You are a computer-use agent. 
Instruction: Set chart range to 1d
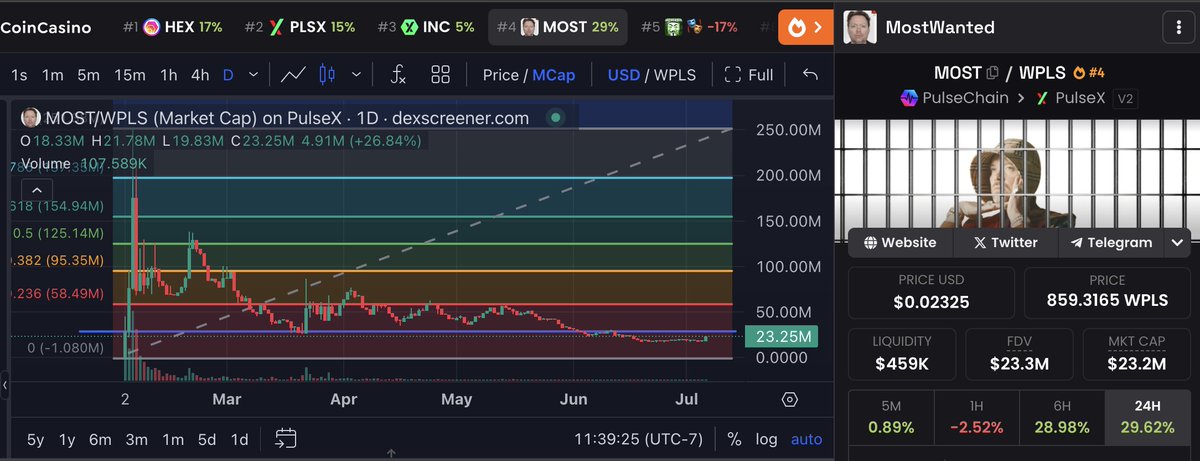click(x=239, y=438)
